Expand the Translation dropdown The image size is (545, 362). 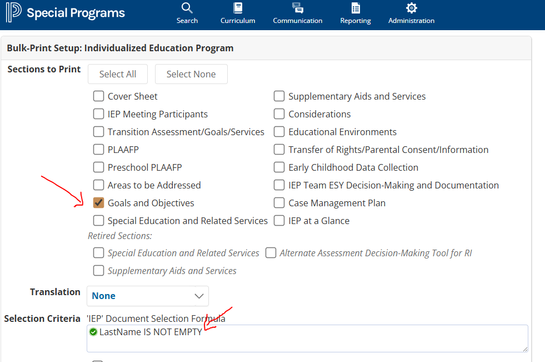148,296
